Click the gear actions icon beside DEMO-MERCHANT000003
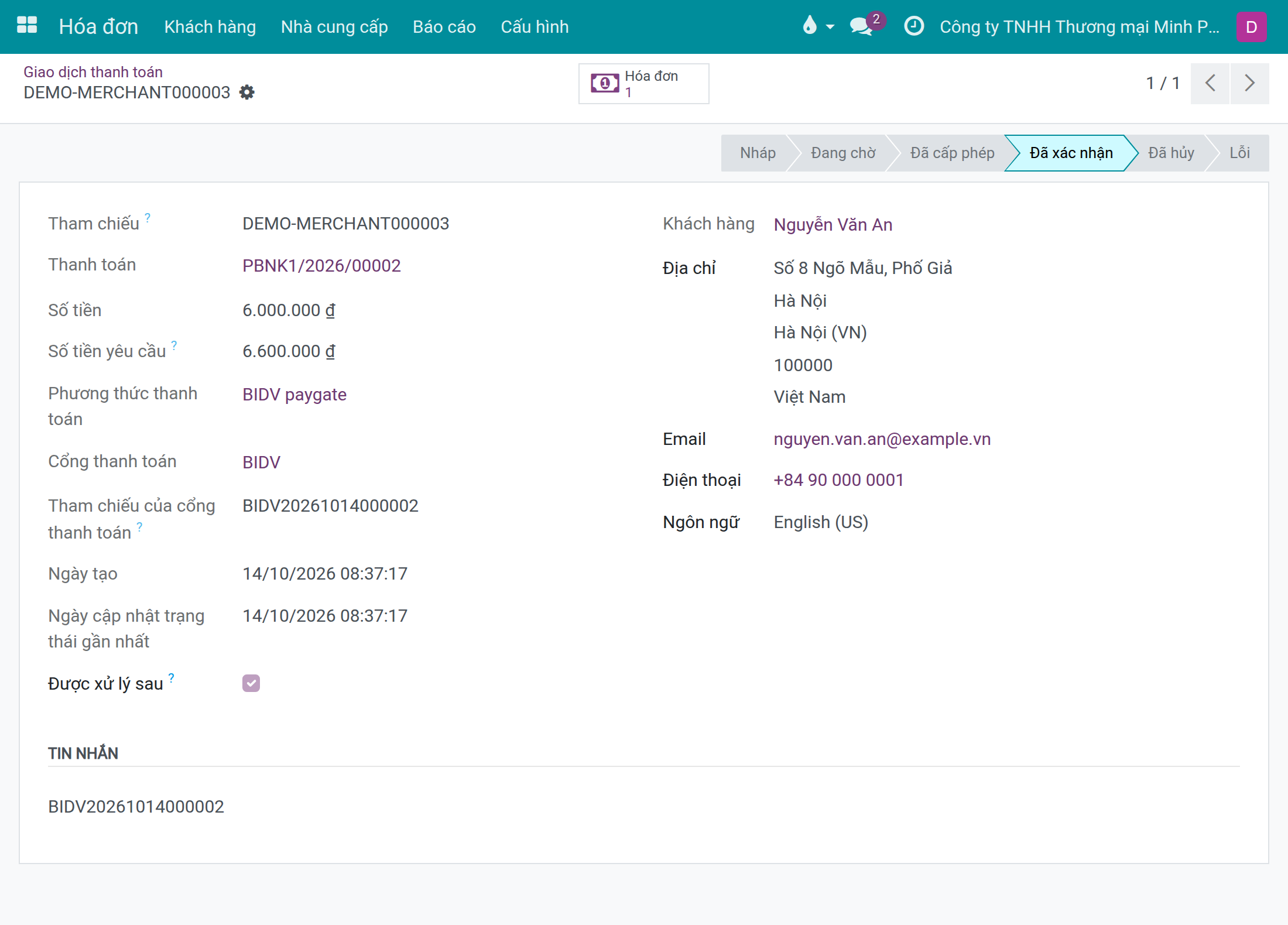This screenshot has height=925, width=1288. coord(247,92)
